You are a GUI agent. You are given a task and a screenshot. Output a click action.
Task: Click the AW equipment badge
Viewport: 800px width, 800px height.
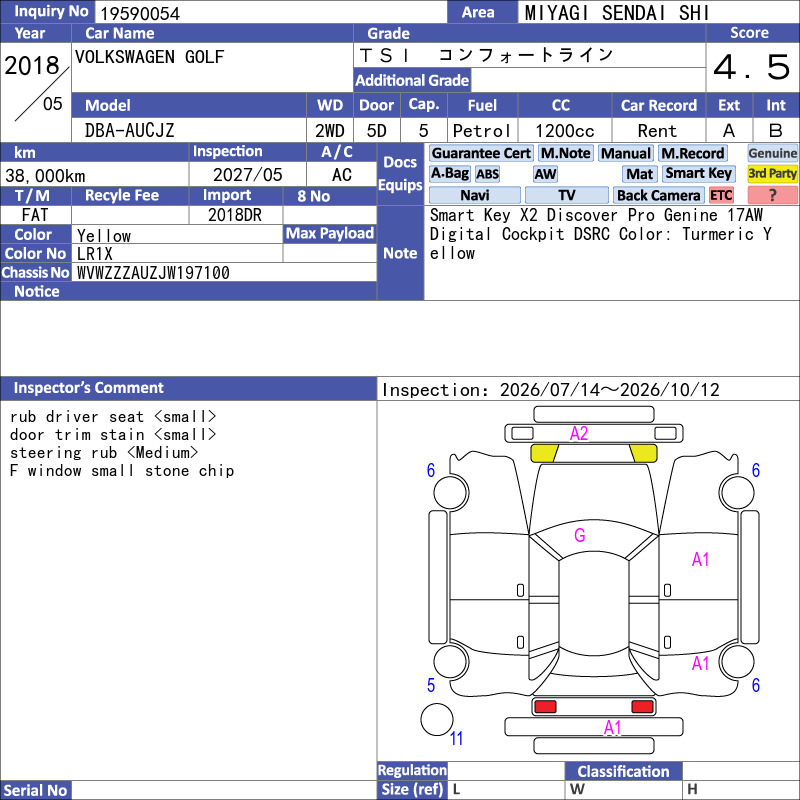pos(545,174)
